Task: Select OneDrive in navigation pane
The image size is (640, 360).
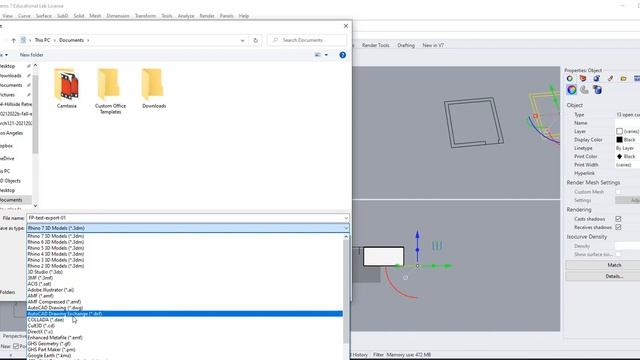Action: click(x=7, y=158)
